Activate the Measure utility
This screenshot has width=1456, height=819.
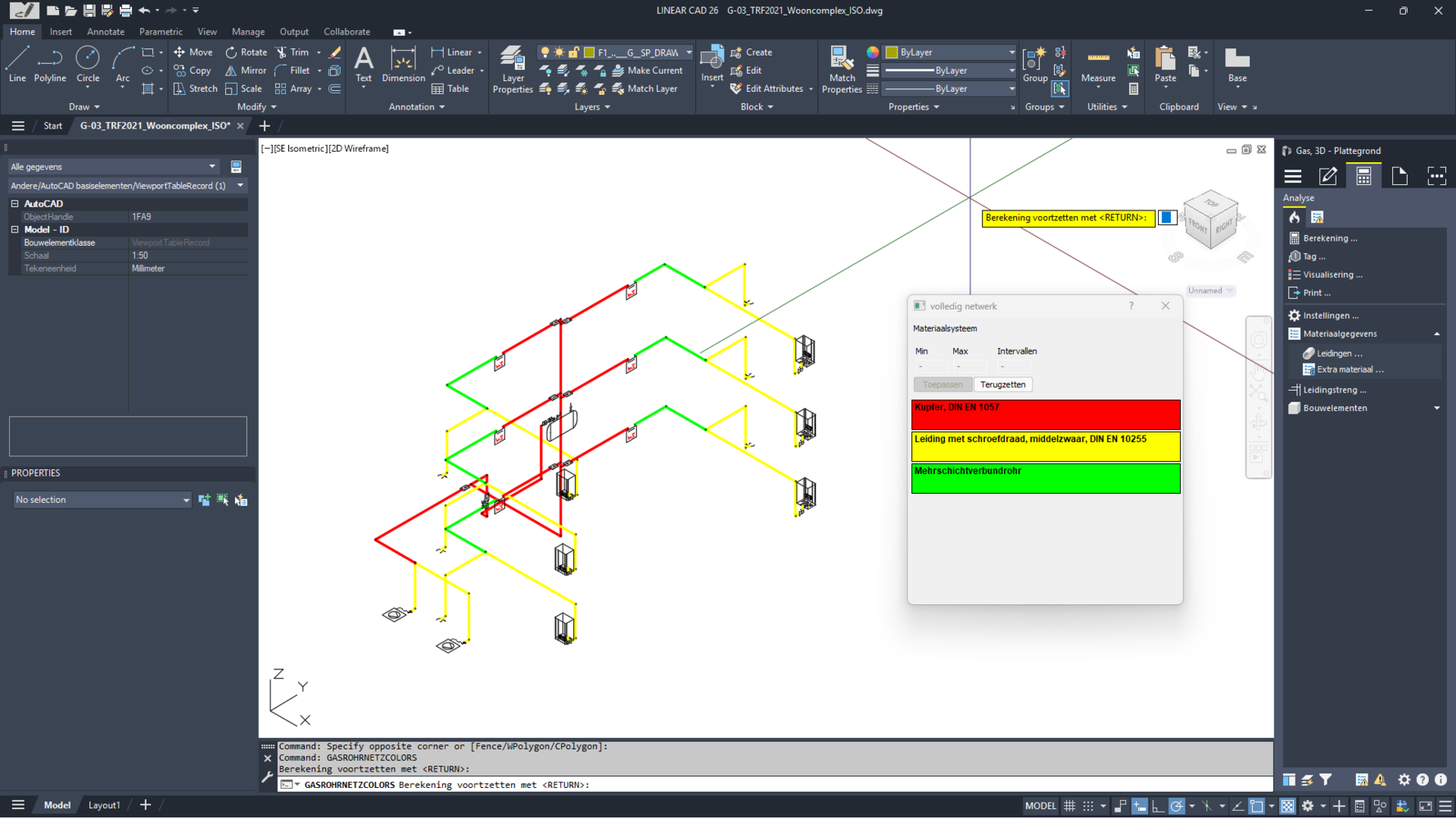point(1098,65)
